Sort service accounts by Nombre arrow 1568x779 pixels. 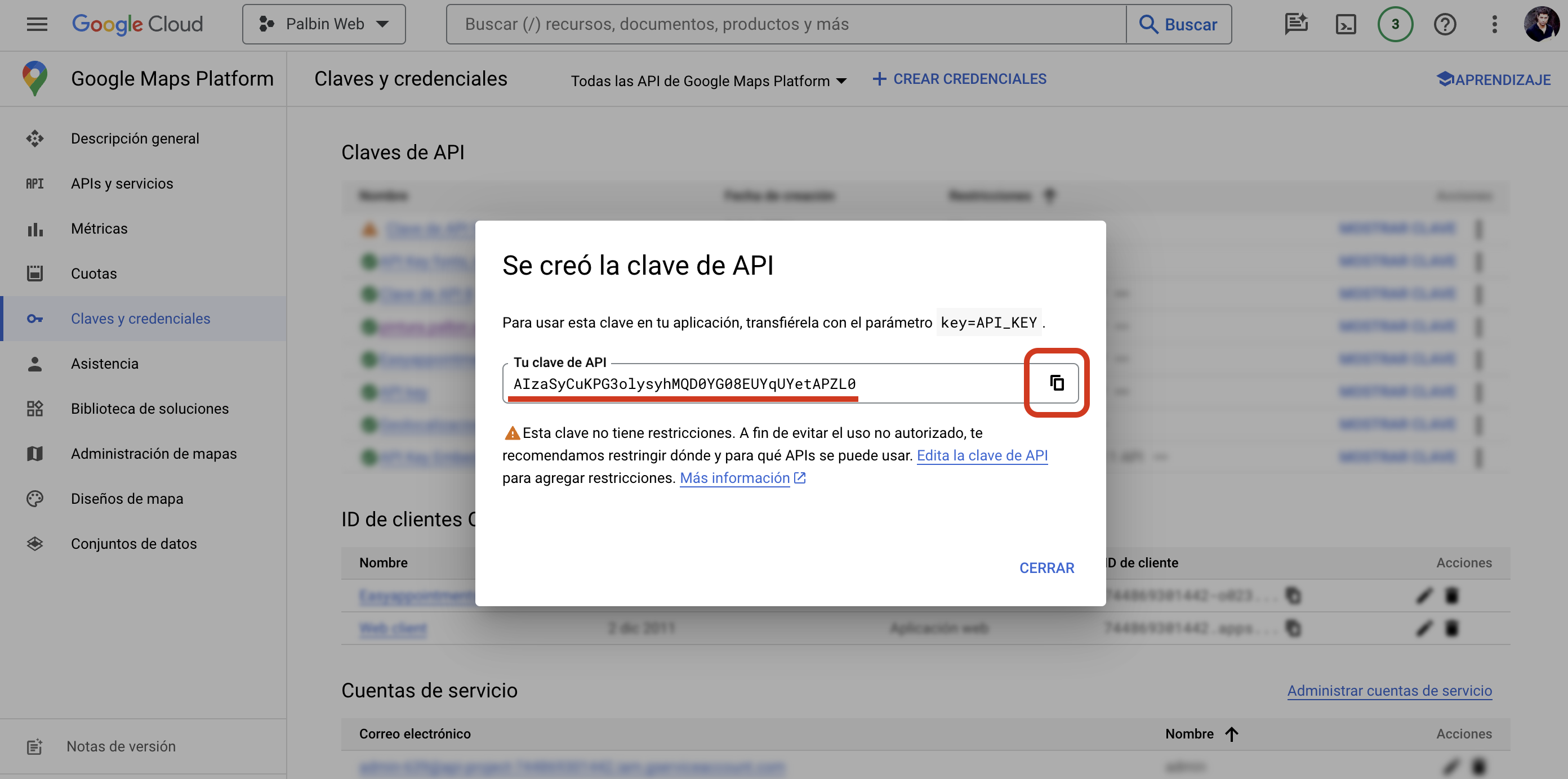coord(1231,734)
